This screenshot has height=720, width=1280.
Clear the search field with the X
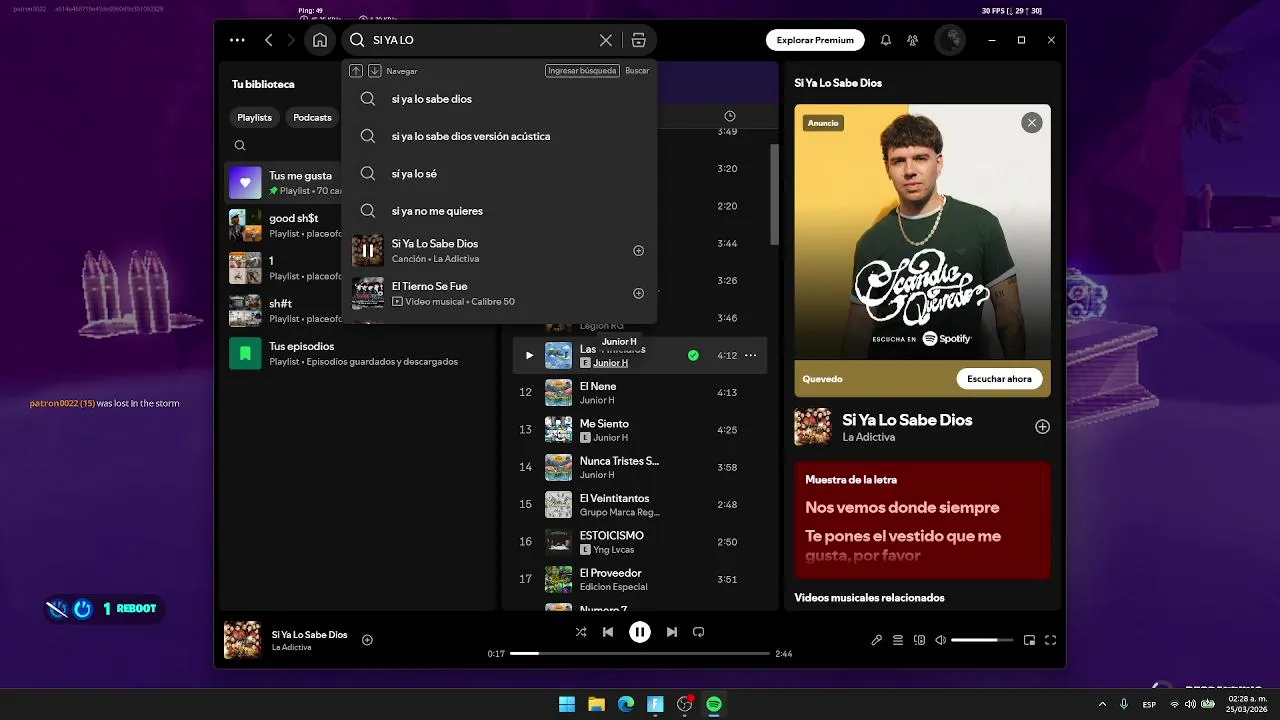(x=606, y=40)
